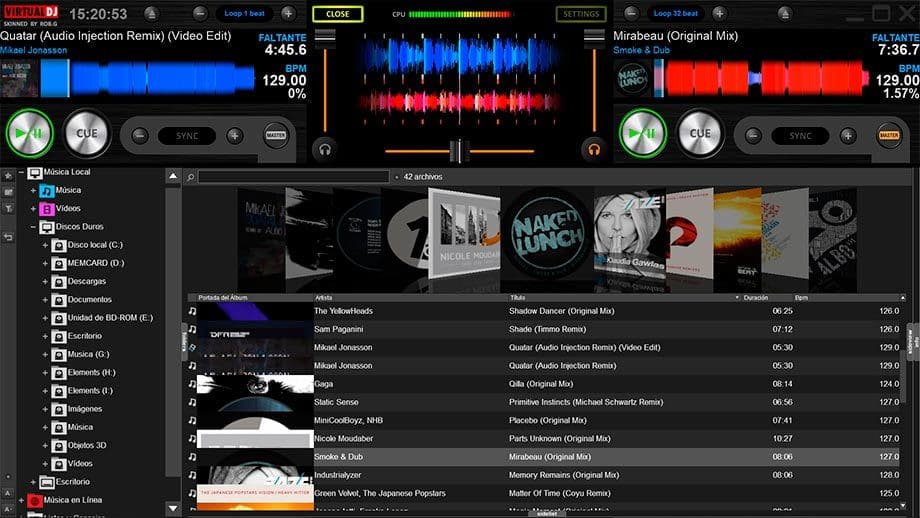
Task: Select the Elements (H:) drive
Action: 91,372
